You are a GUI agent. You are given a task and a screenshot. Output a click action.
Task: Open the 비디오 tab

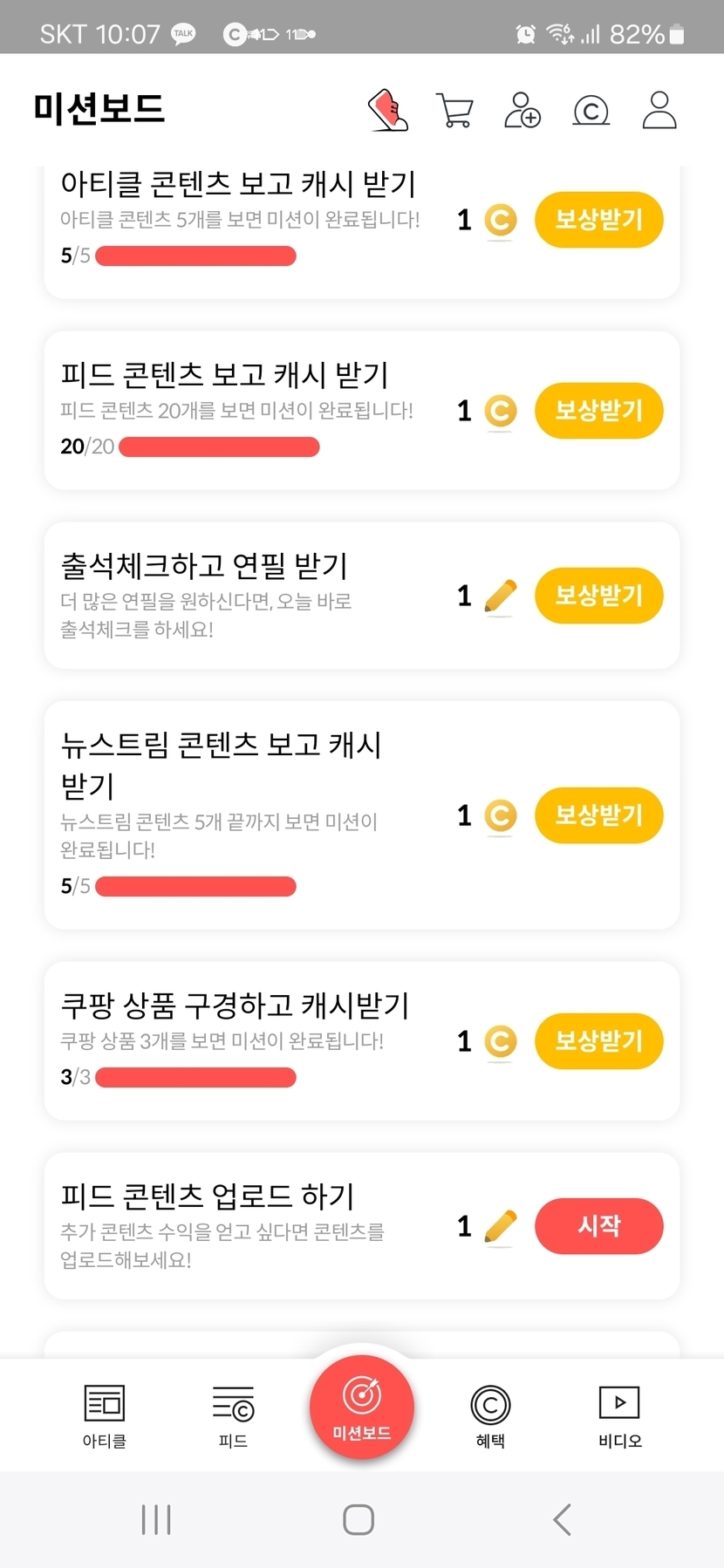tap(619, 1415)
